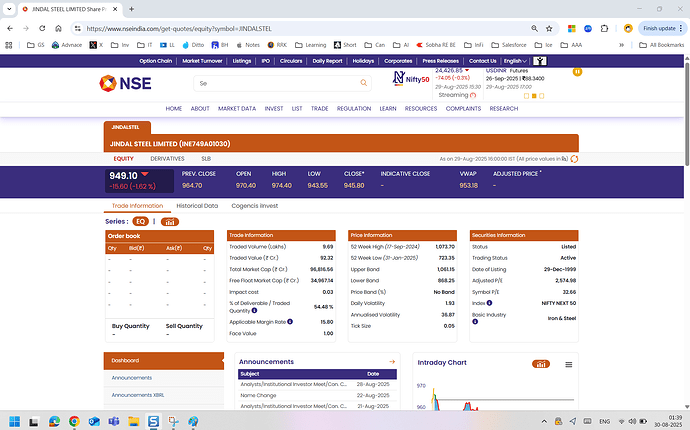690x430 pixels.
Task: Click info icon beside Index label
Action: (489, 303)
